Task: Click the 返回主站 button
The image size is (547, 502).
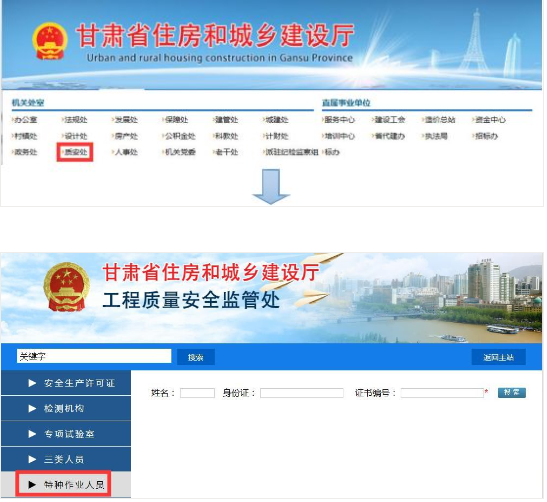Action: point(499,357)
